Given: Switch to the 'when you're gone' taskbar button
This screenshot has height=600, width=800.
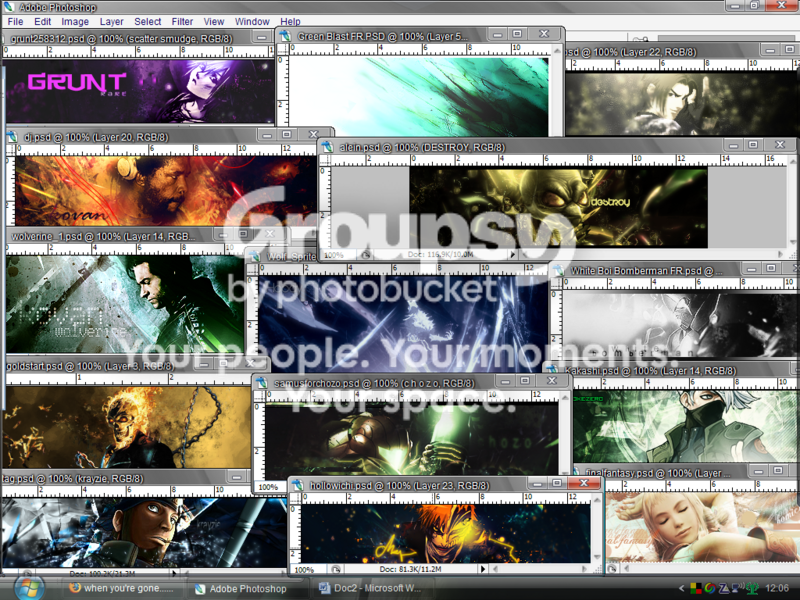Looking at the screenshot, I should [x=121, y=588].
